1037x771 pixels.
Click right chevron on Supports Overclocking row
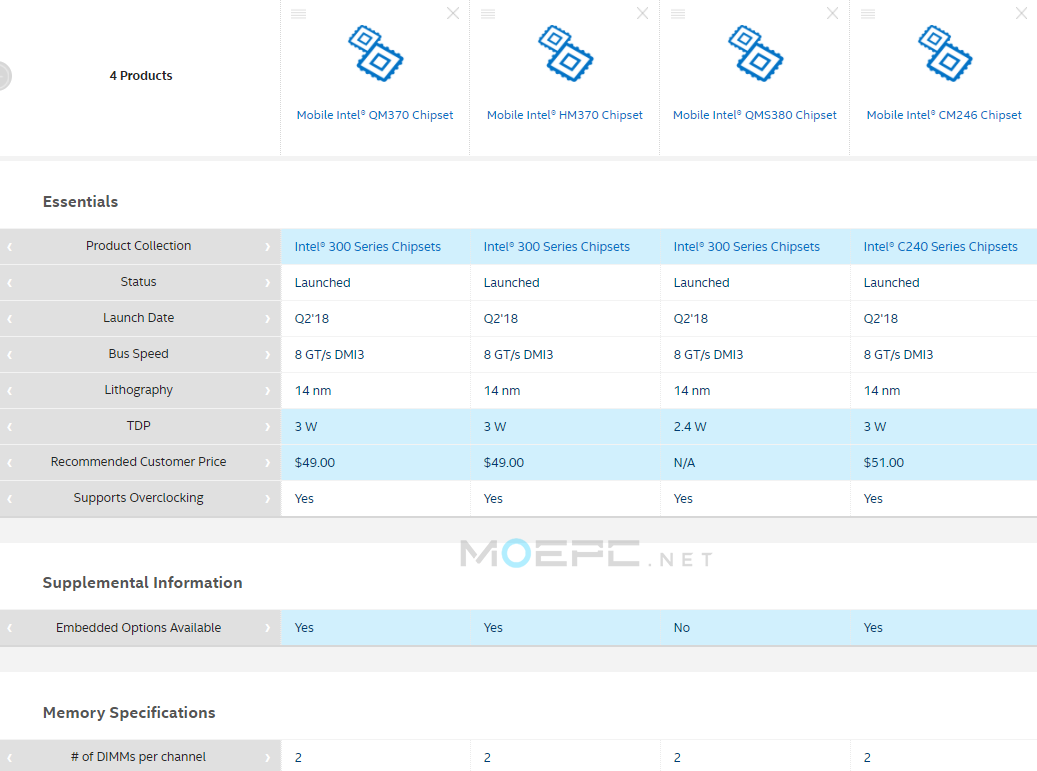(267, 499)
